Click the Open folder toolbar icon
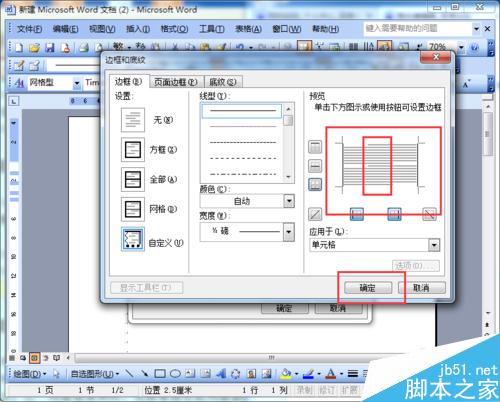 [x=34, y=48]
